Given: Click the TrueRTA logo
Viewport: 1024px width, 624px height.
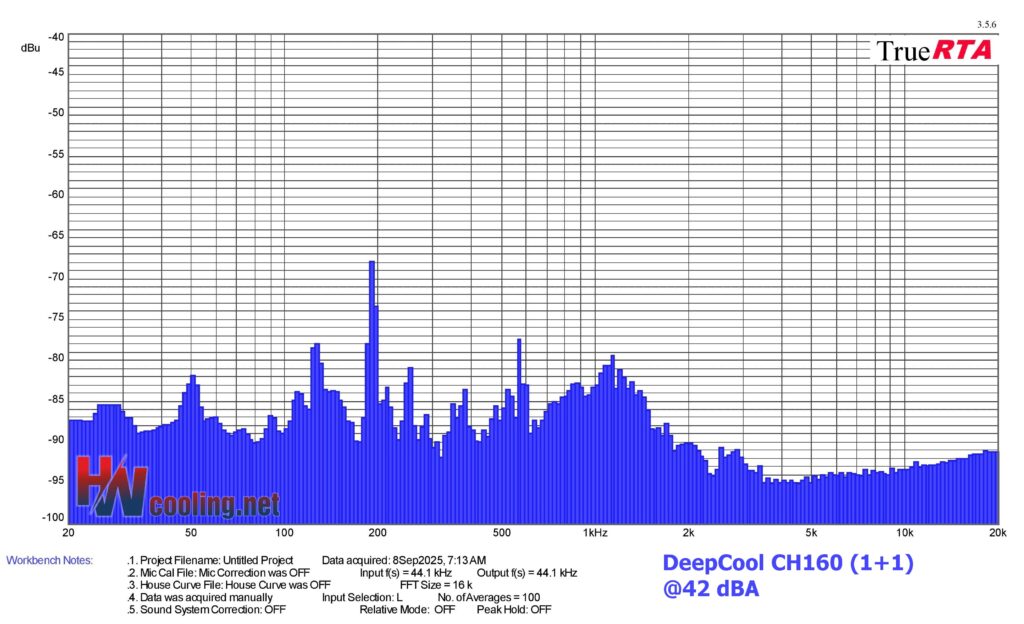Looking at the screenshot, I should (x=934, y=50).
